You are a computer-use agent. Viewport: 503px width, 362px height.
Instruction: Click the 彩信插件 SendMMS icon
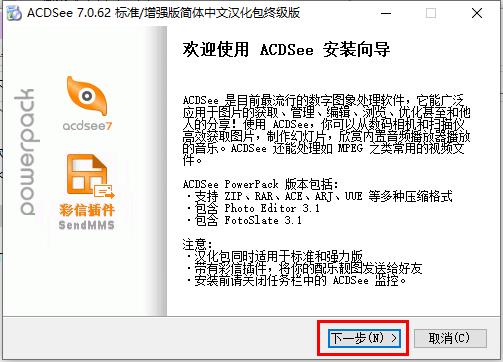pos(90,176)
